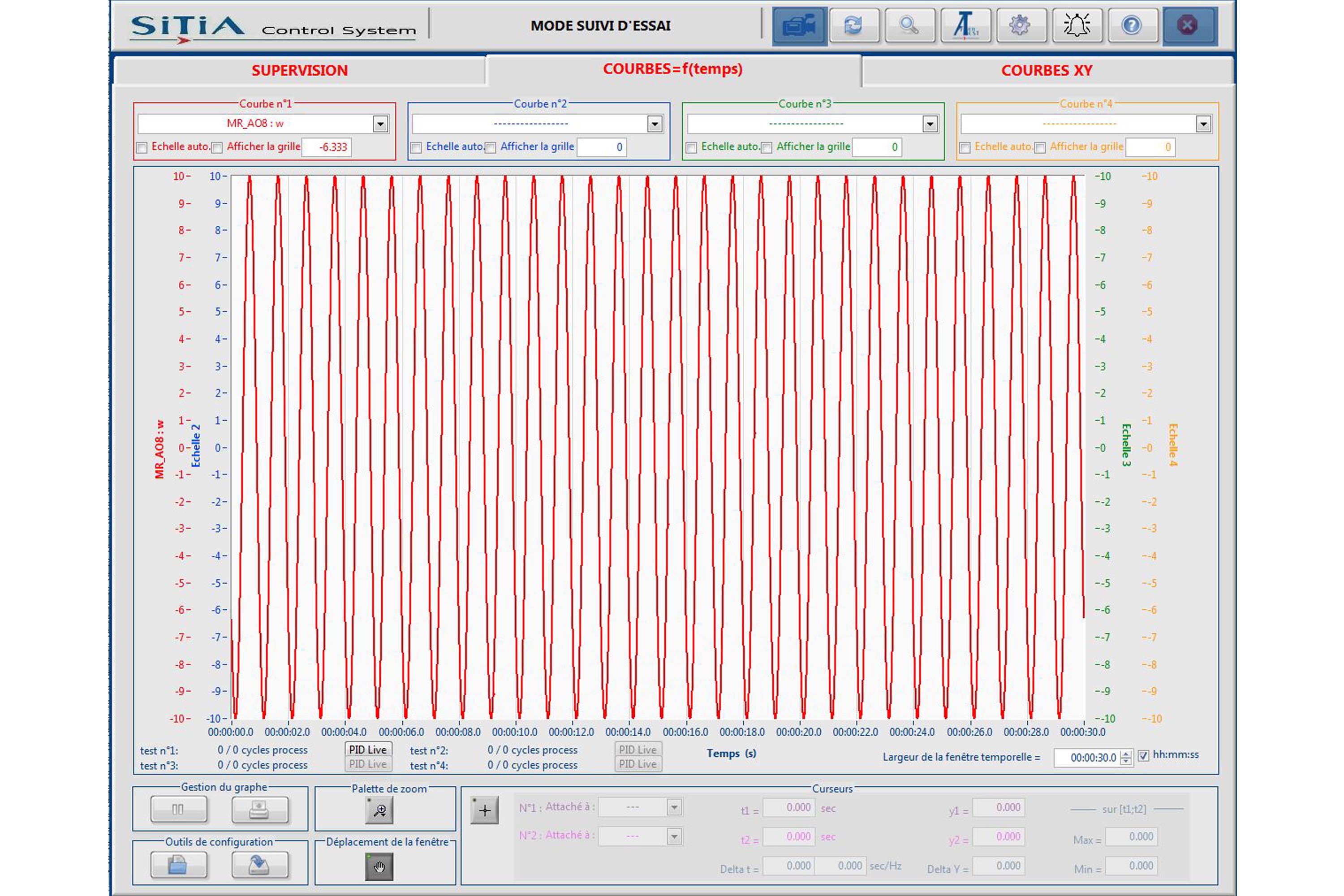Viewport: 1344px width, 896px height.
Task: Check Afficher la grille for Courbe n°2
Action: (x=491, y=148)
